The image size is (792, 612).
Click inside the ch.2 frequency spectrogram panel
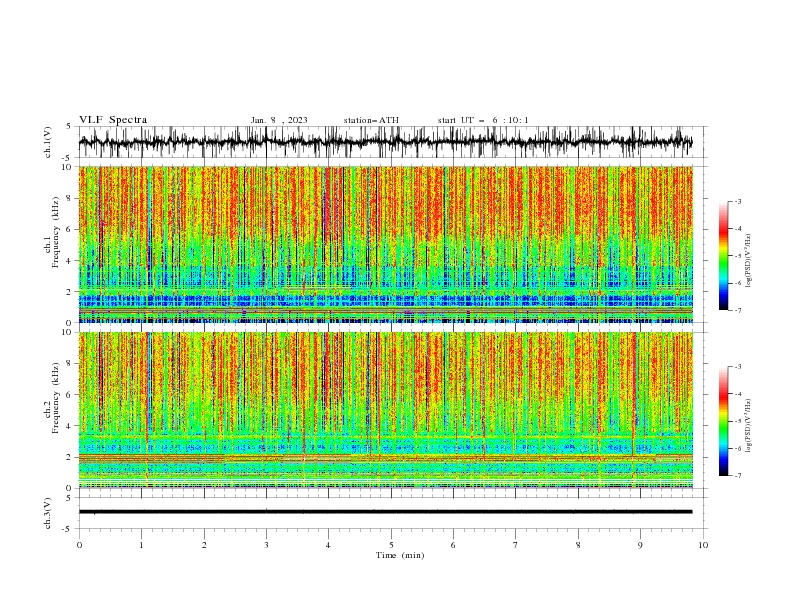385,410
